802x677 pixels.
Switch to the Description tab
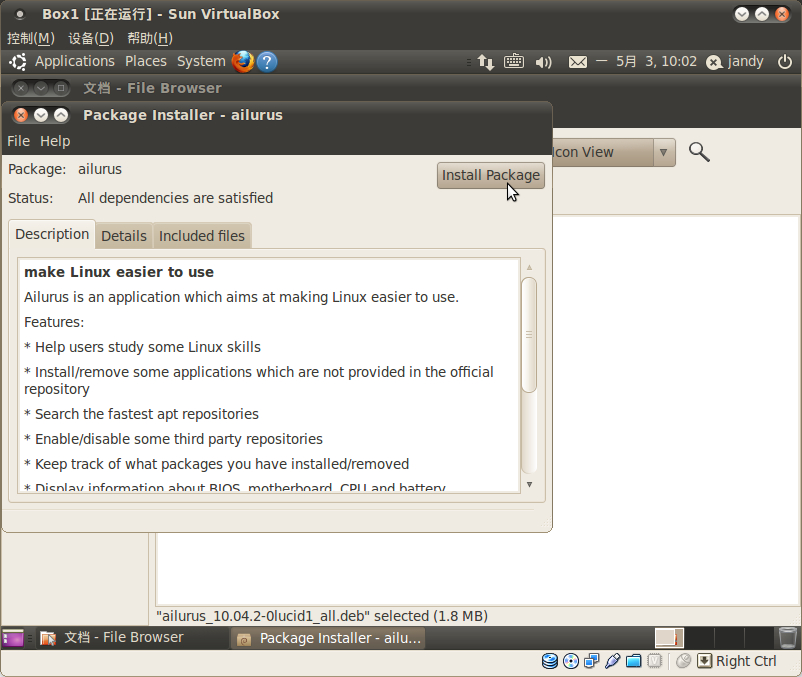point(52,234)
